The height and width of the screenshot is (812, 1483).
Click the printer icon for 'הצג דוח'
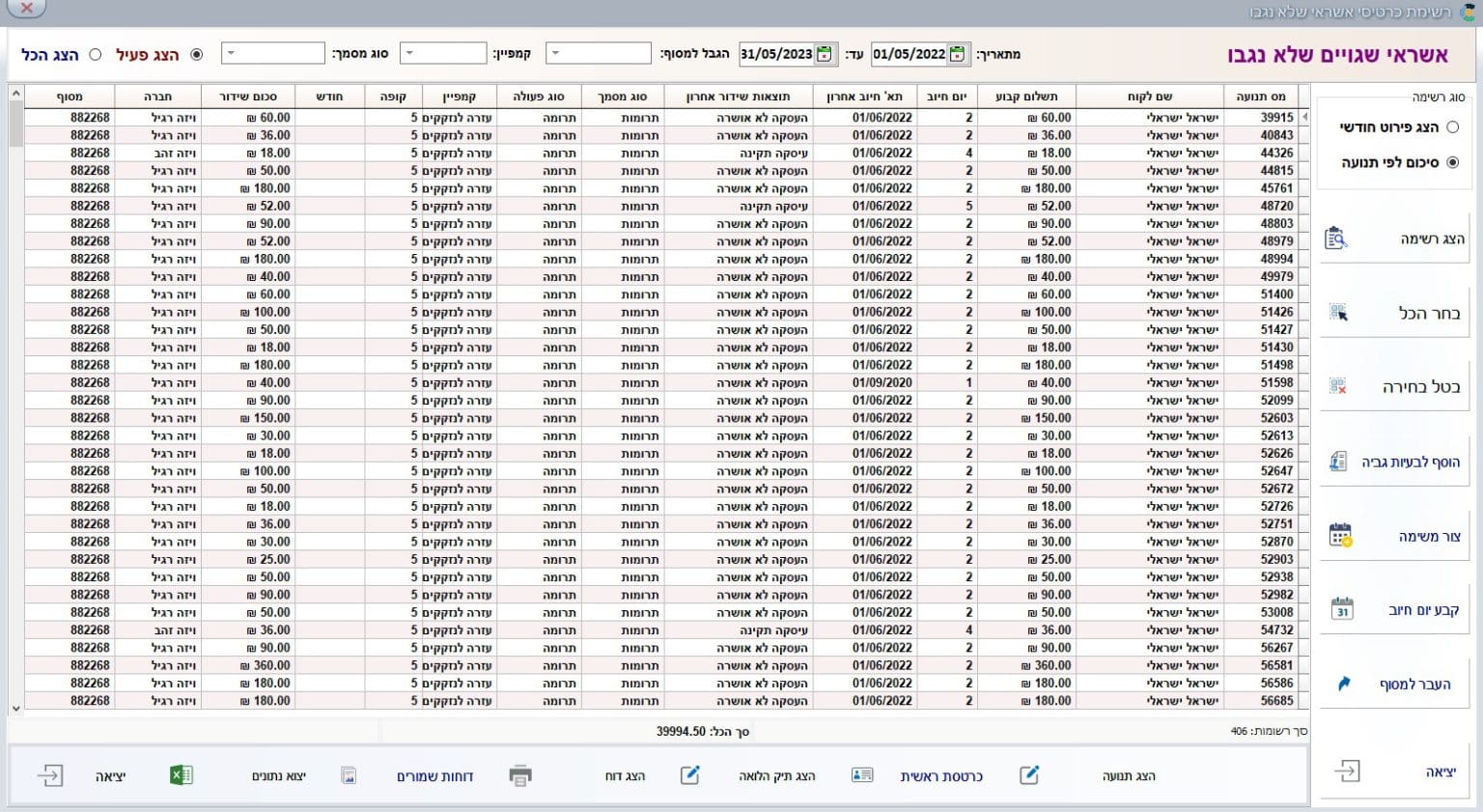pos(520,775)
